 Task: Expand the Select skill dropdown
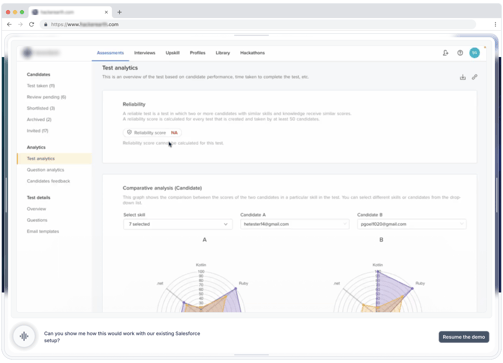click(x=178, y=224)
